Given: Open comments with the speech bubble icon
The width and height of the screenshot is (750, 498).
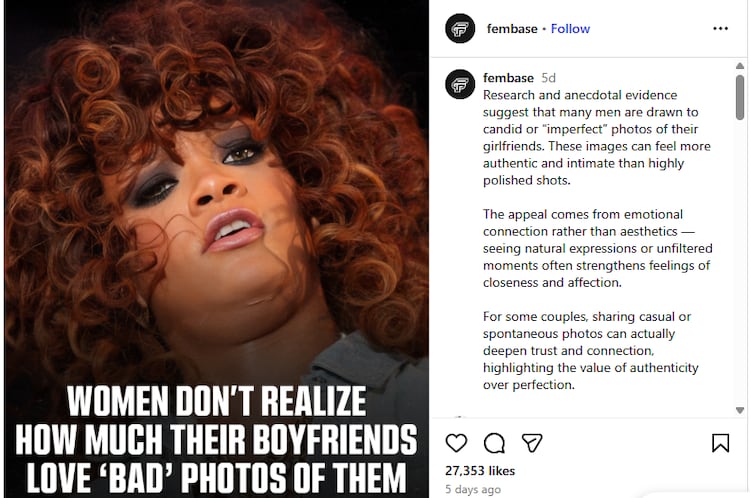Looking at the screenshot, I should [494, 443].
